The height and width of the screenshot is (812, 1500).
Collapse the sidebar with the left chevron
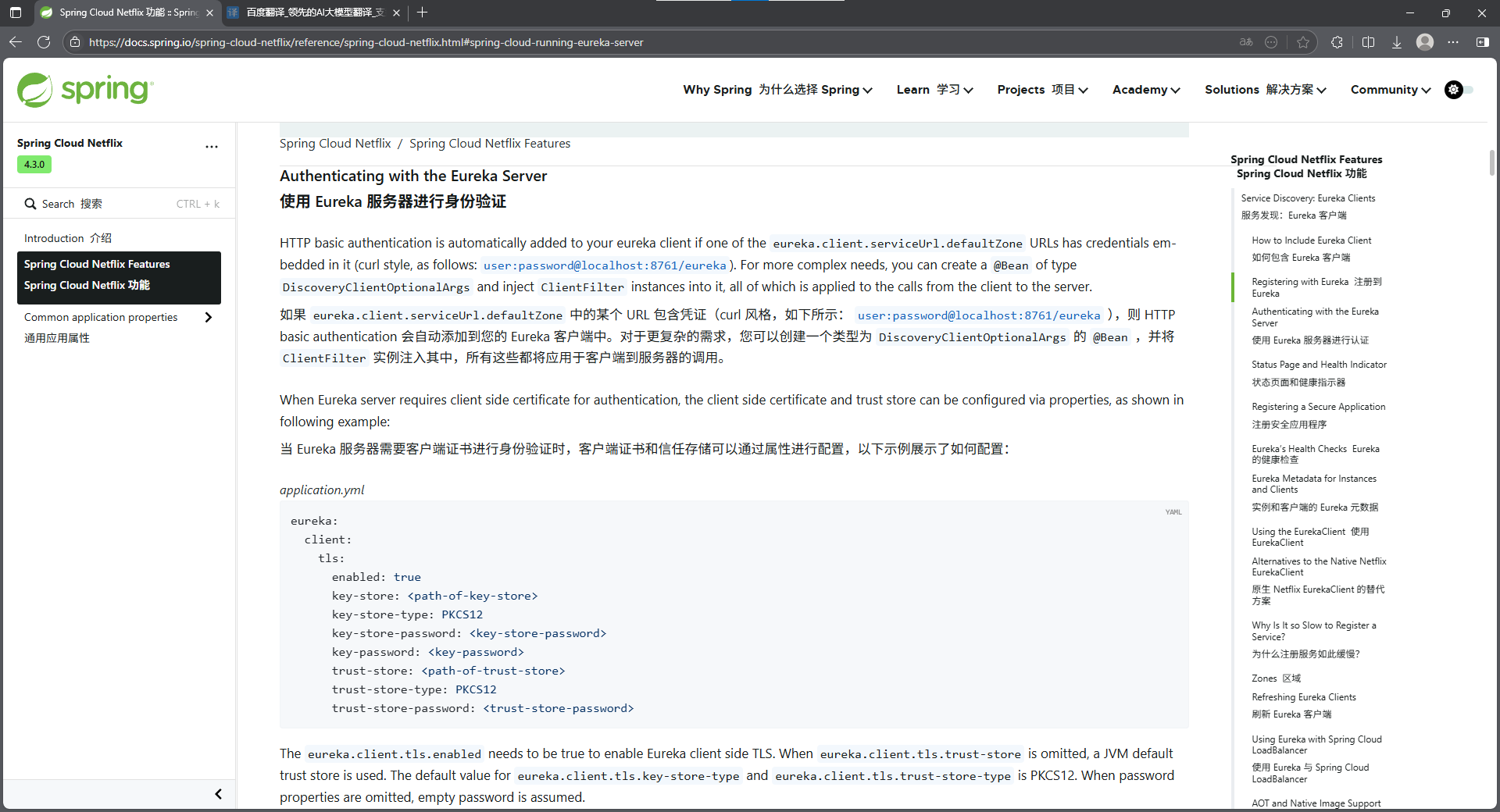pos(219,794)
